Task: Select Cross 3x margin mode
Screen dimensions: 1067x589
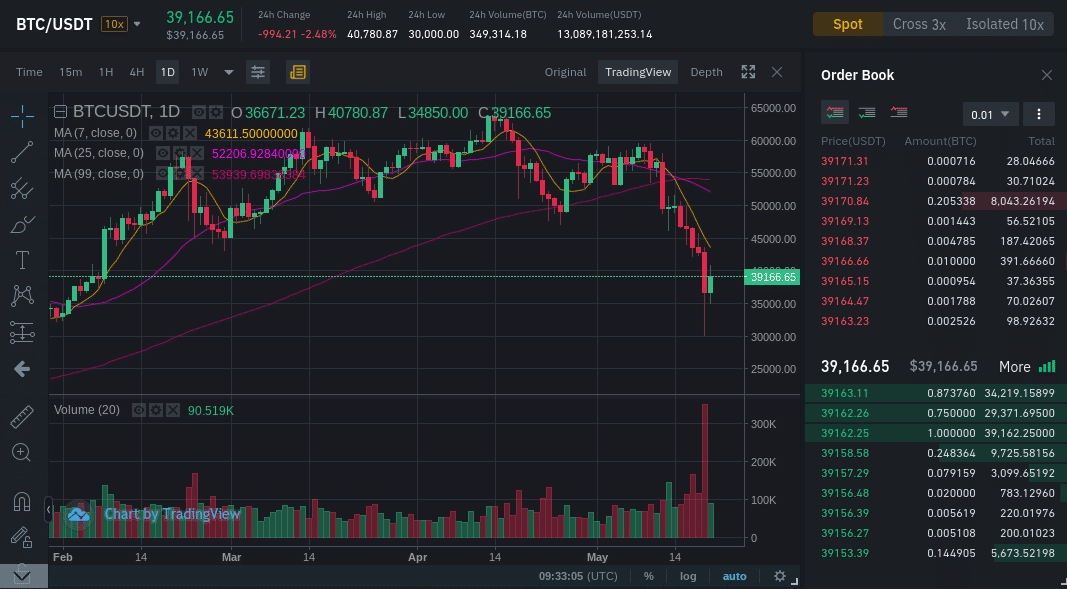Action: (919, 24)
